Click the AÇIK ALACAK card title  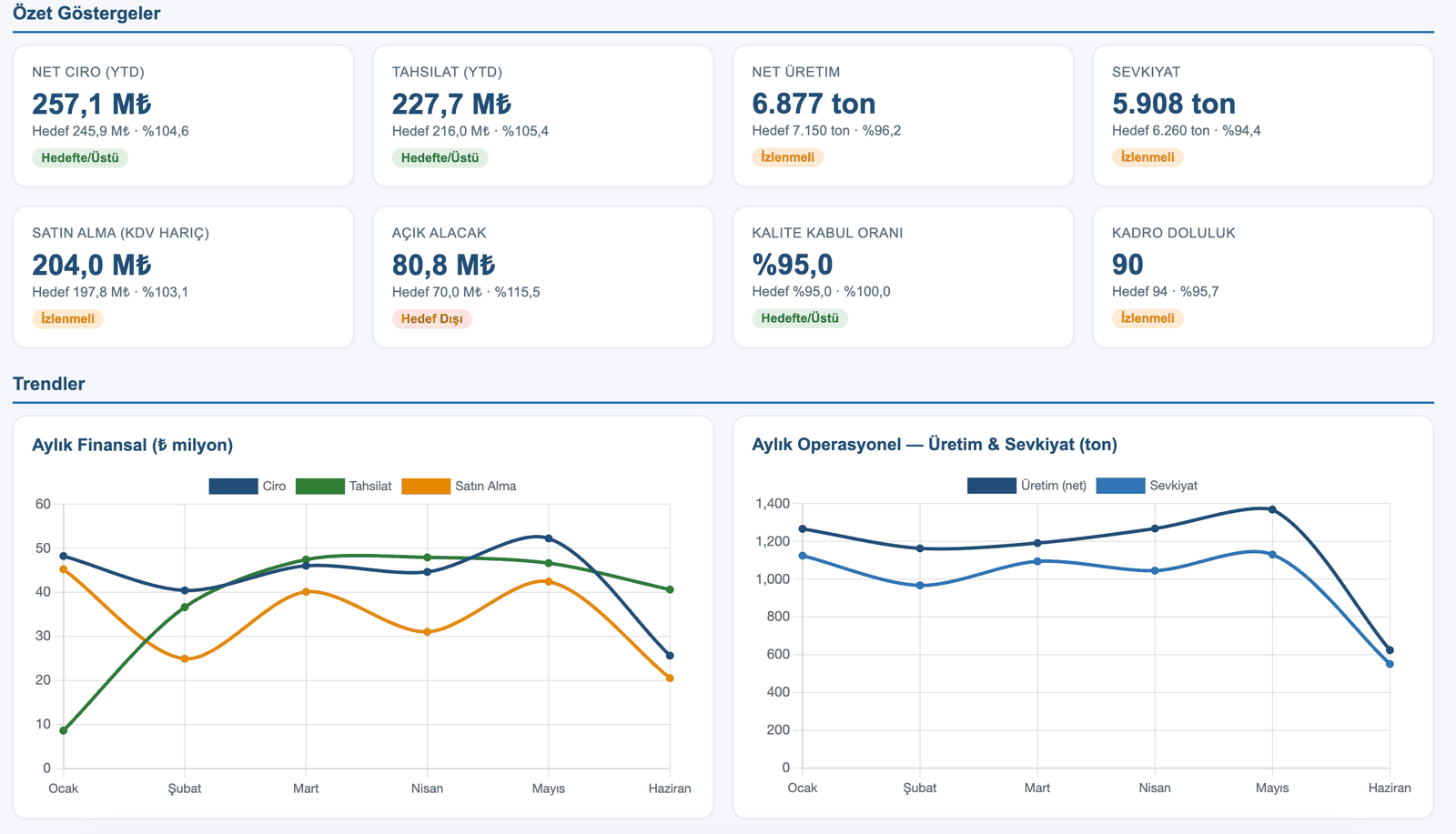click(x=440, y=233)
